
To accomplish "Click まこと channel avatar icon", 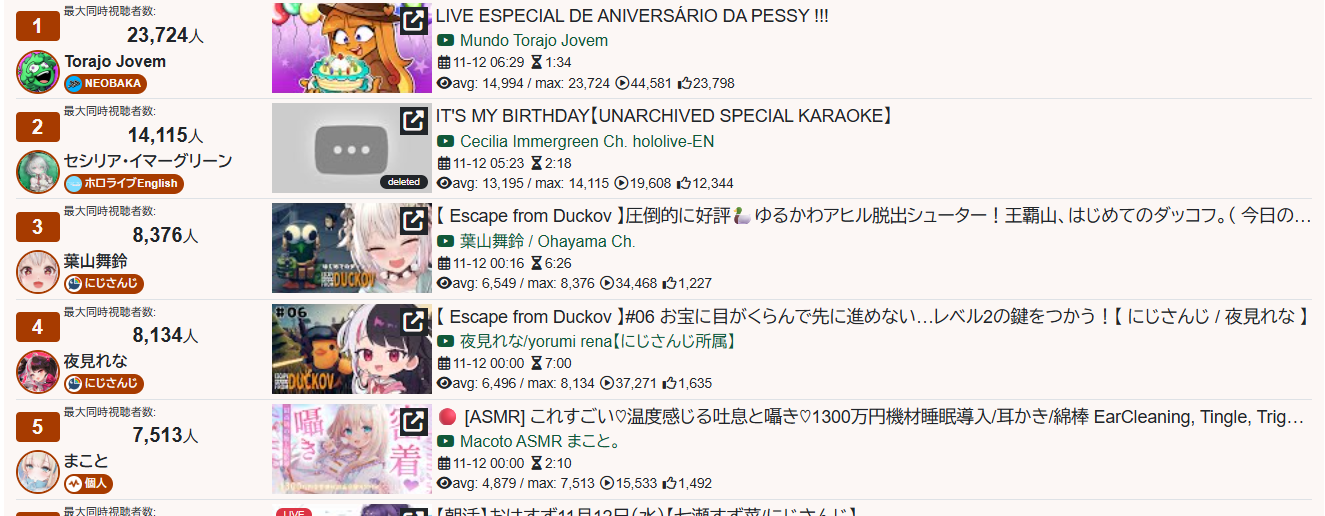I will click(x=38, y=472).
